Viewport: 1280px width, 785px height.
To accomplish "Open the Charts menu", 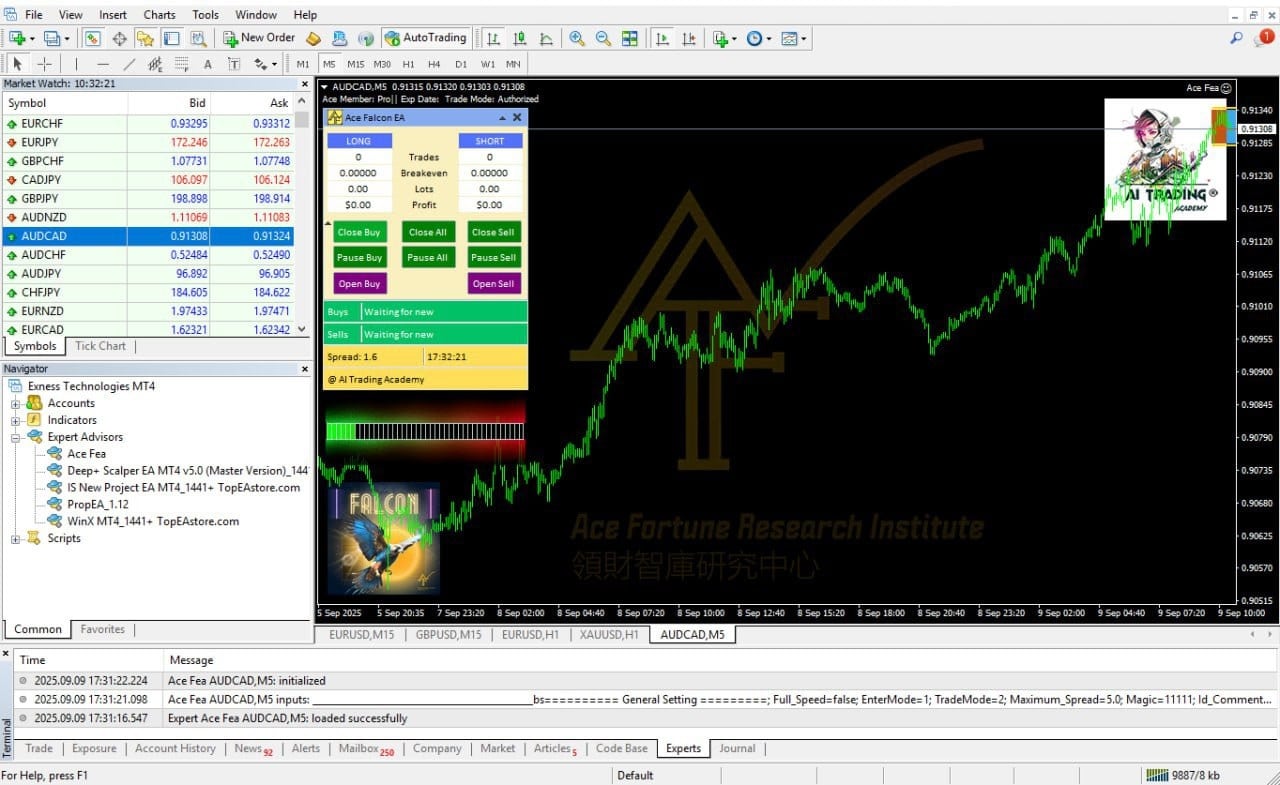I will pyautogui.click(x=159, y=15).
